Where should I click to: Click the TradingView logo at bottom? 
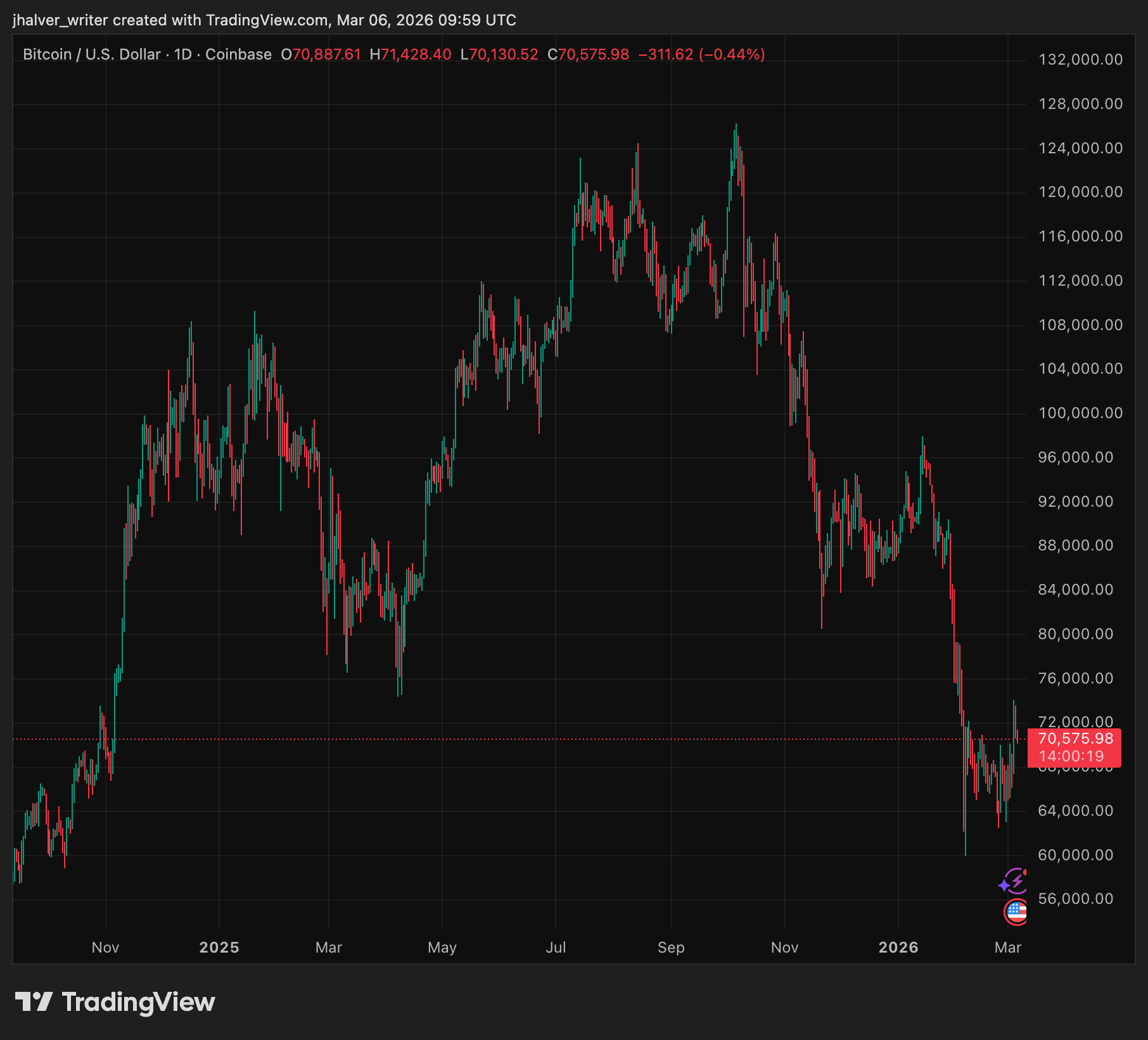pos(115,1002)
